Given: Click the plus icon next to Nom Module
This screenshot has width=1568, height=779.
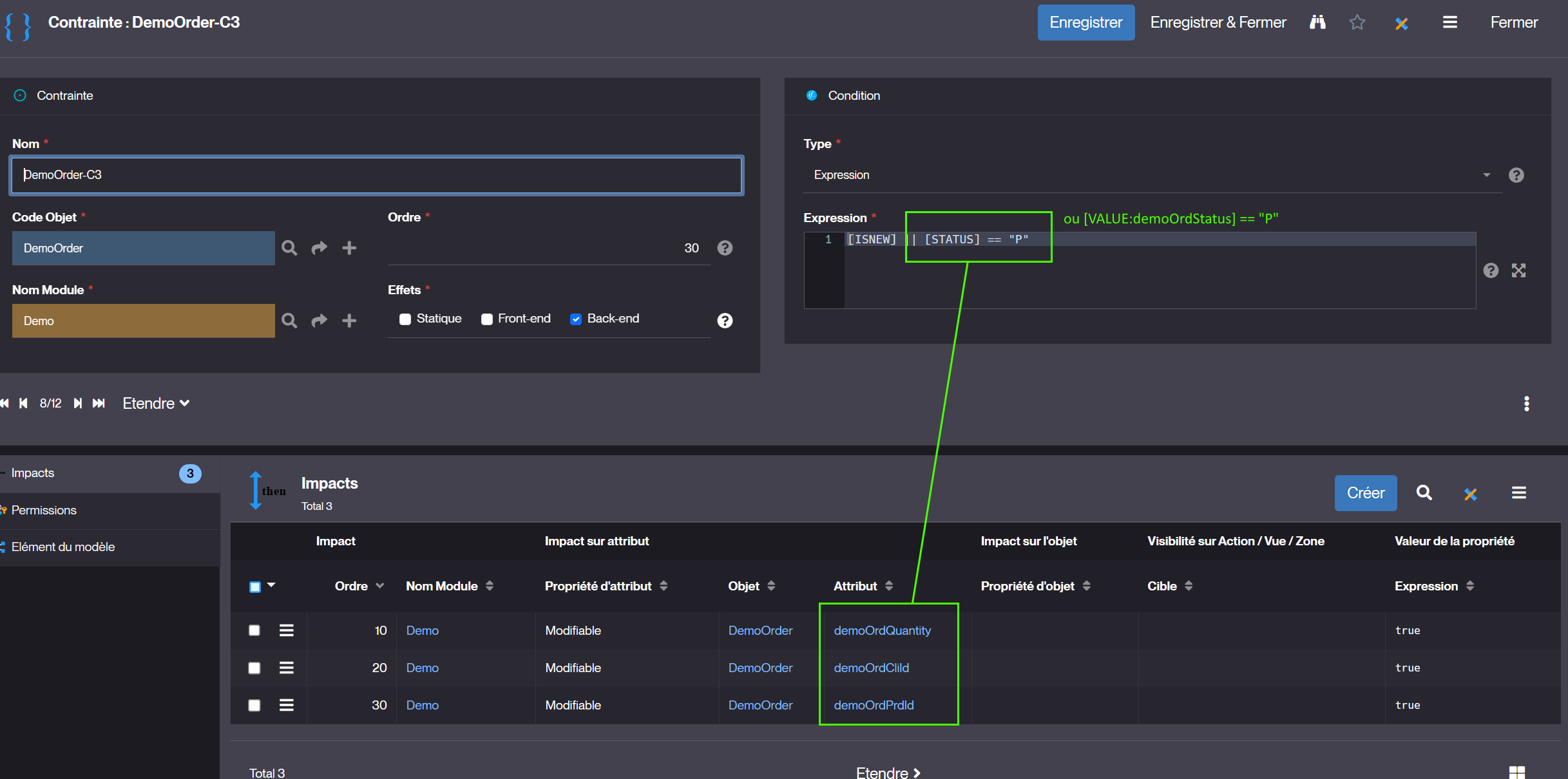Looking at the screenshot, I should [x=349, y=321].
